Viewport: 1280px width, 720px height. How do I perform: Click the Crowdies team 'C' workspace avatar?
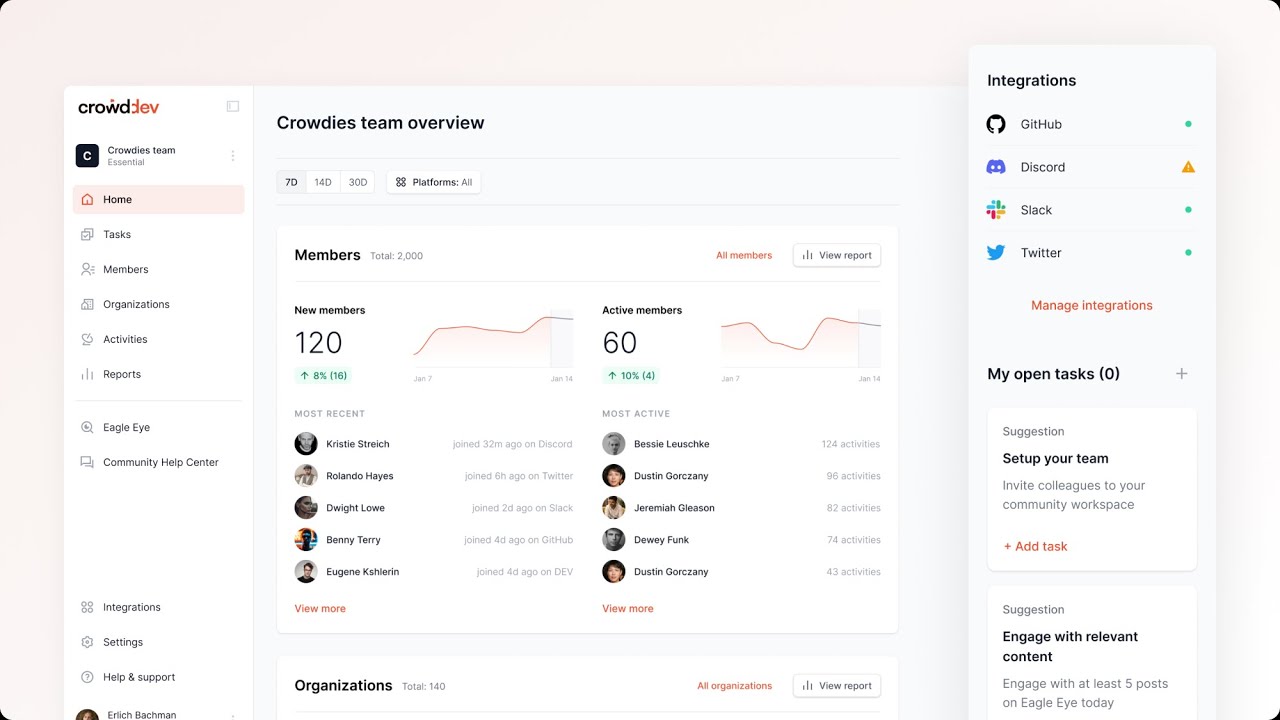pos(87,156)
